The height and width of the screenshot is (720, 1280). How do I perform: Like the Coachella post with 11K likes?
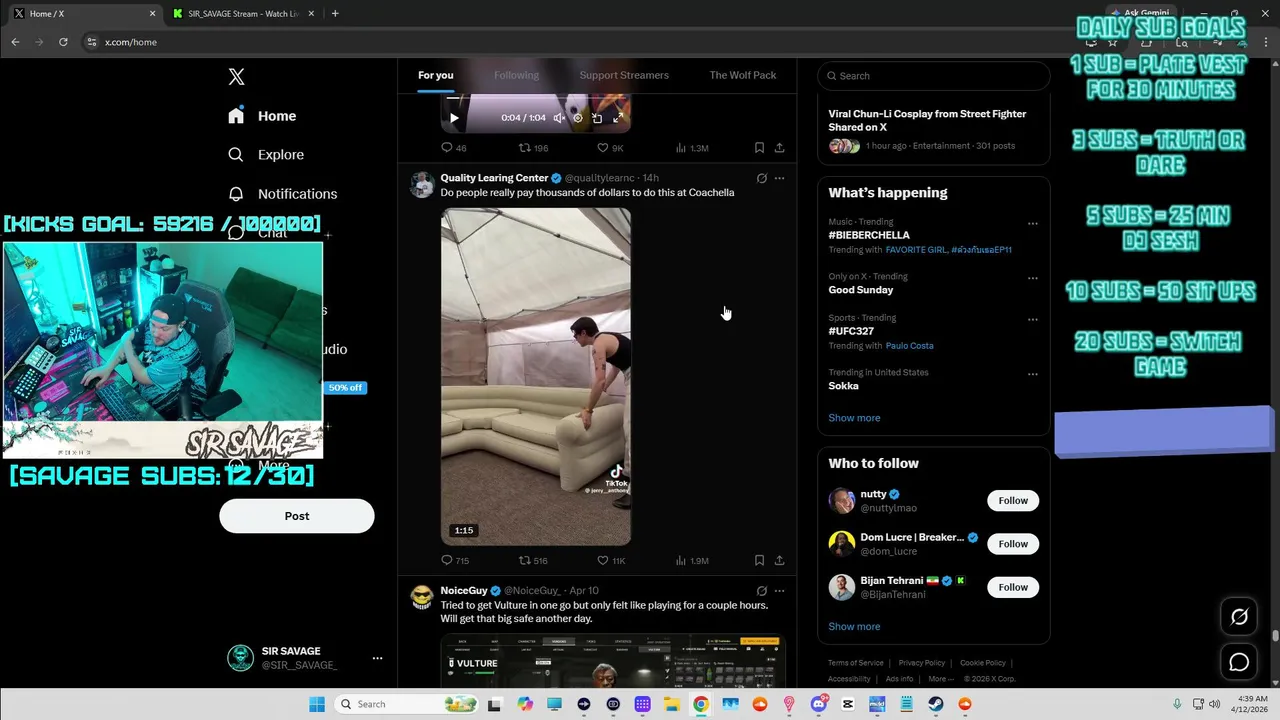coord(611,561)
